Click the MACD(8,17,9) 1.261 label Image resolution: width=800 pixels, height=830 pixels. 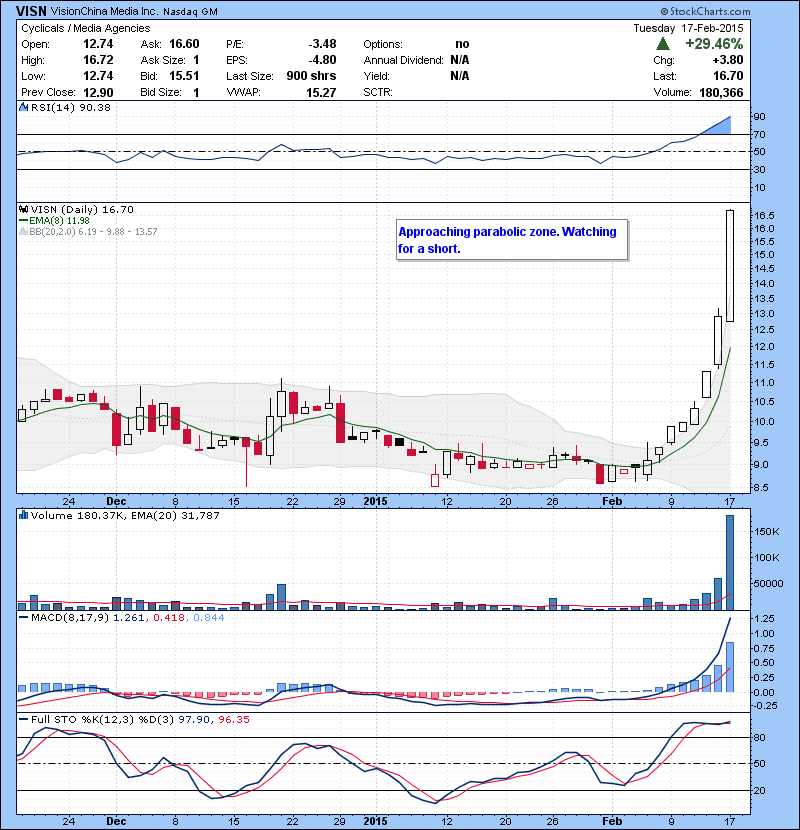click(87, 617)
